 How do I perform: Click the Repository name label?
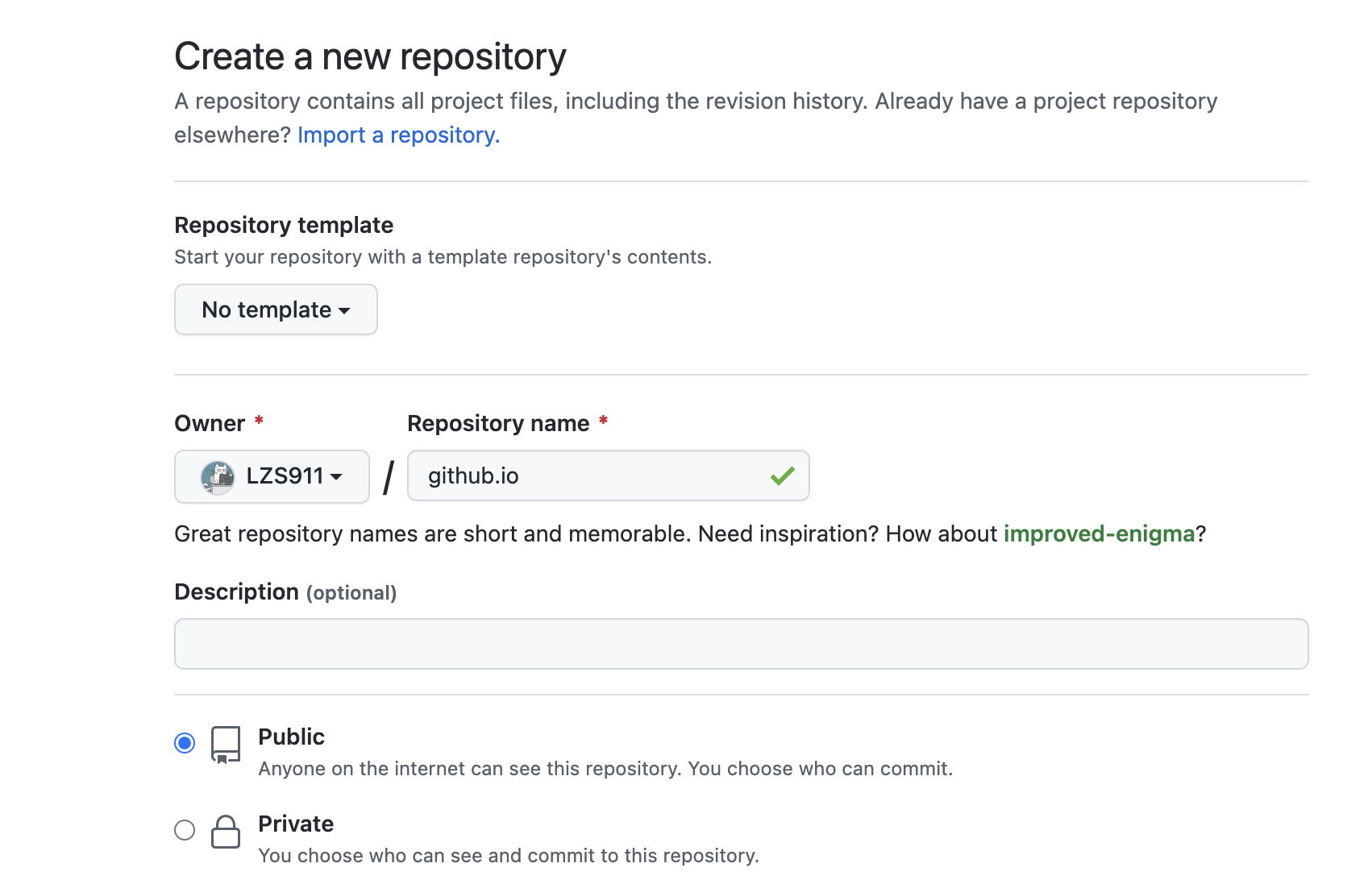(498, 423)
